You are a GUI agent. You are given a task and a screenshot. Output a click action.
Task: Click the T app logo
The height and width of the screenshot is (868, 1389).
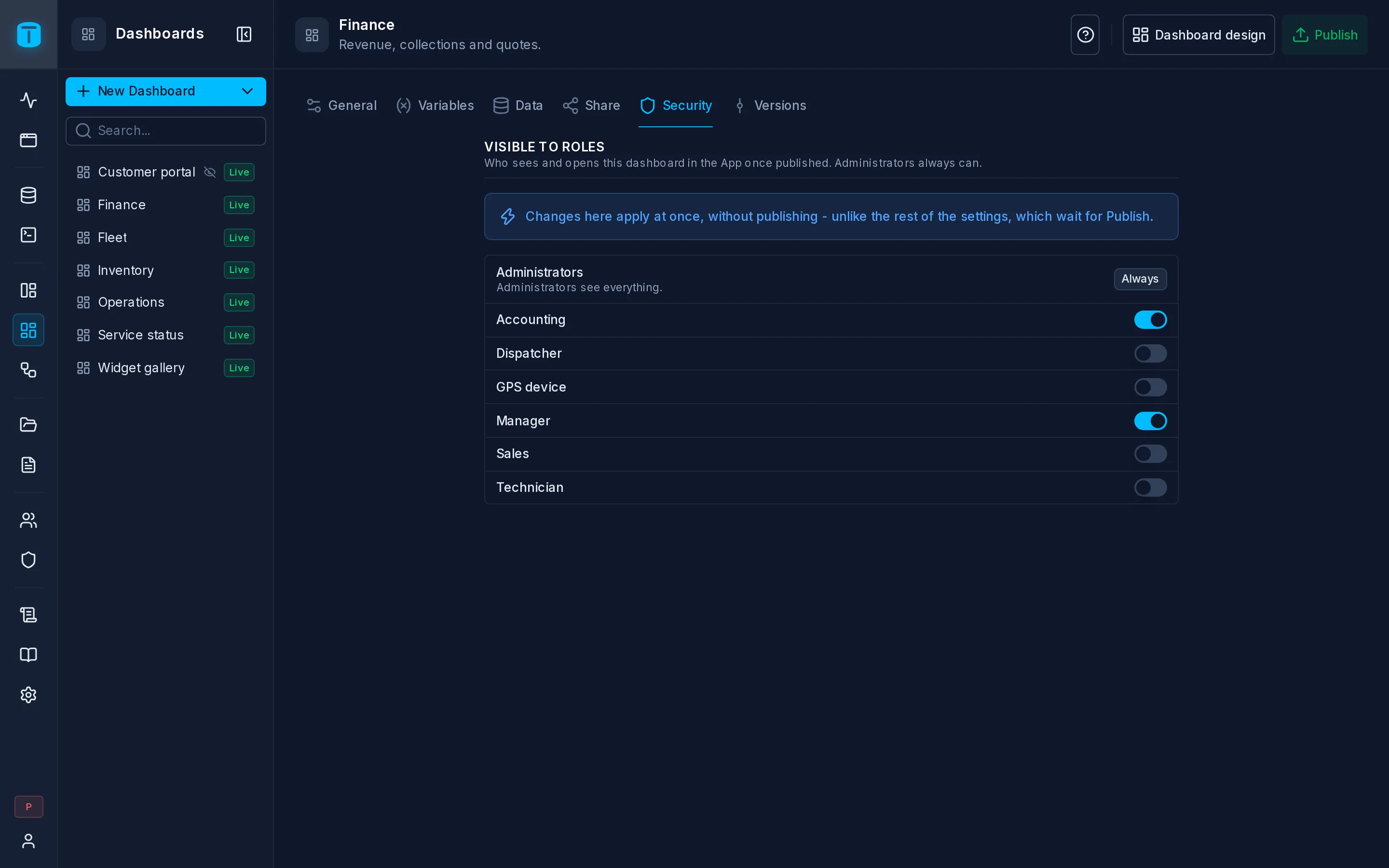[29, 34]
